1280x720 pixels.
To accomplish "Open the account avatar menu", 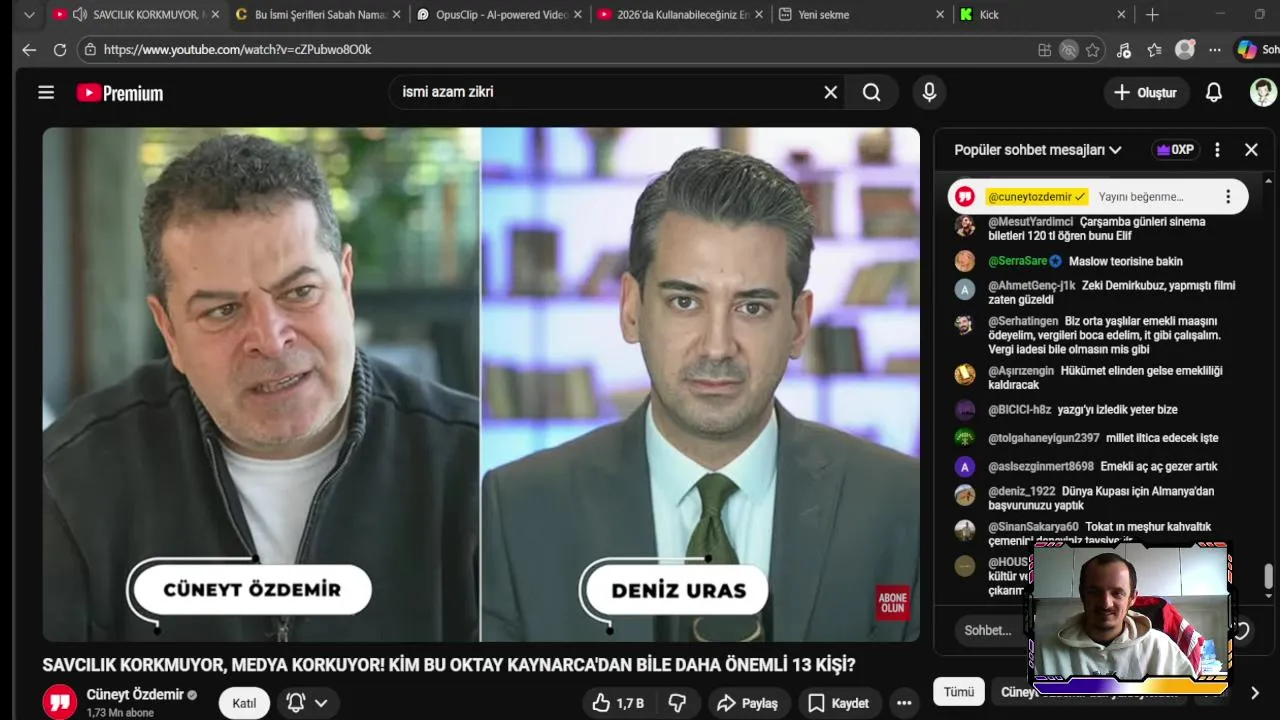I will [x=1263, y=93].
